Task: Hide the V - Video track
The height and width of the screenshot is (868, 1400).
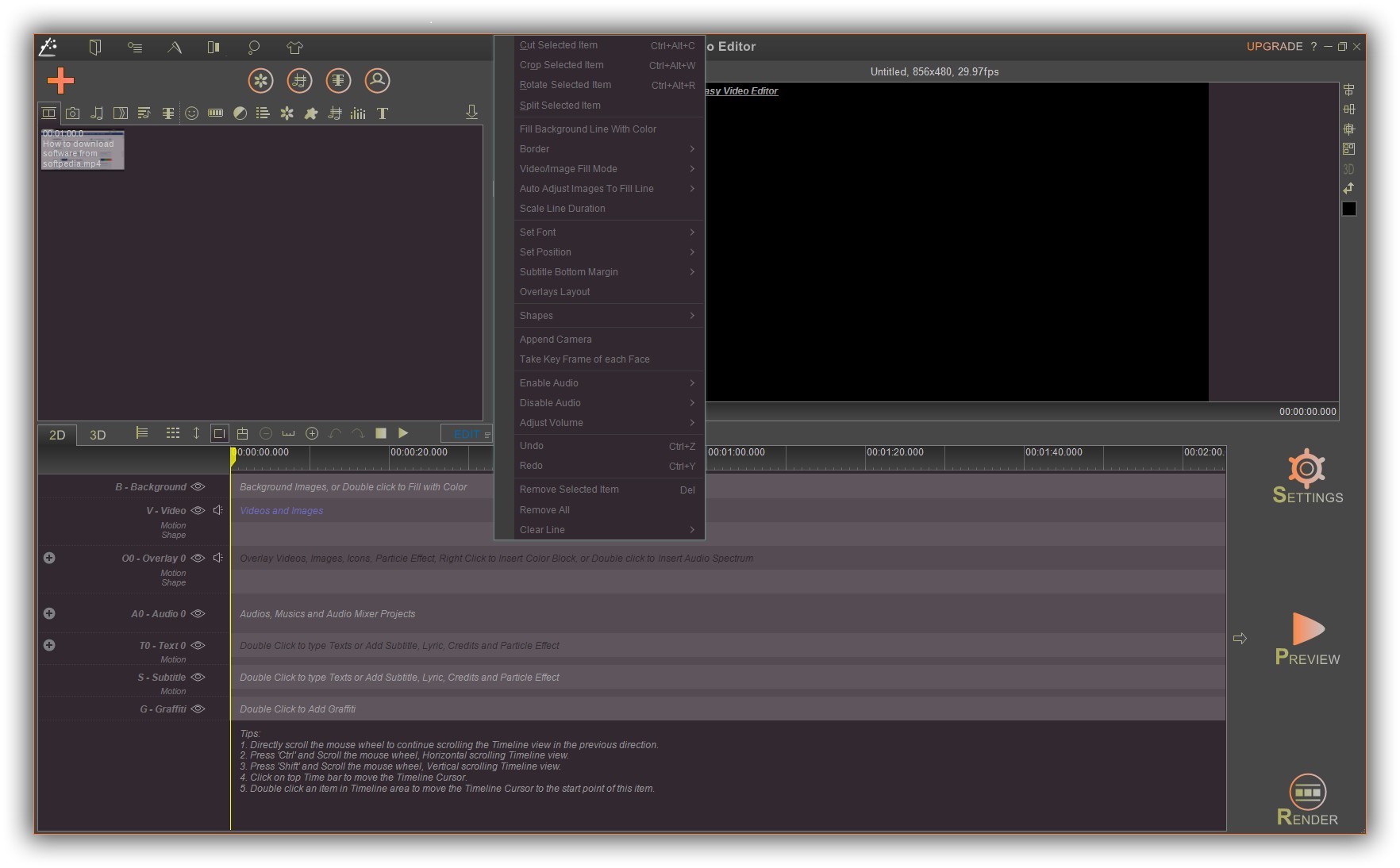Action: (x=198, y=510)
